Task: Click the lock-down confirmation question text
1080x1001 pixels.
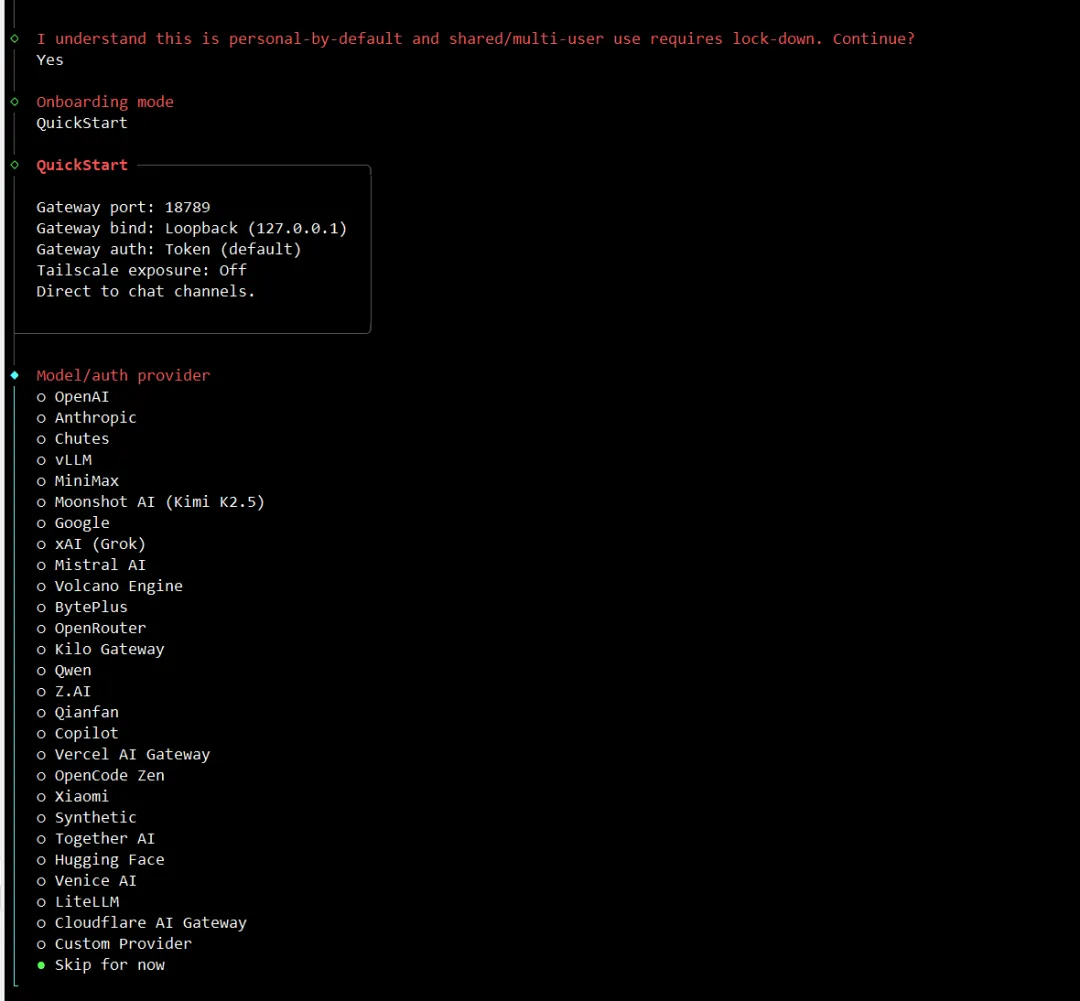Action: [x=476, y=39]
